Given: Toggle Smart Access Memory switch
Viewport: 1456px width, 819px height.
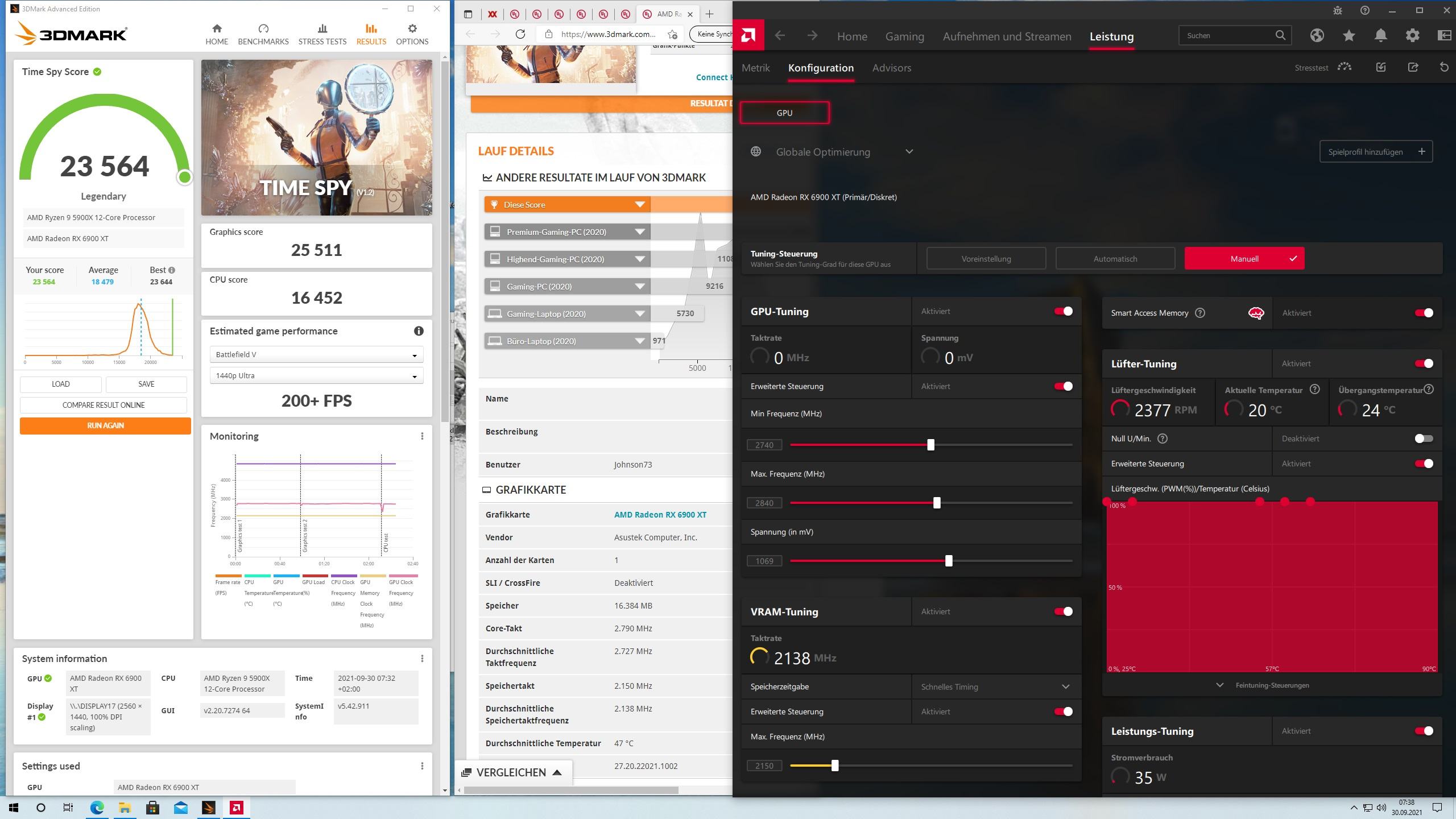Looking at the screenshot, I should (x=1424, y=313).
